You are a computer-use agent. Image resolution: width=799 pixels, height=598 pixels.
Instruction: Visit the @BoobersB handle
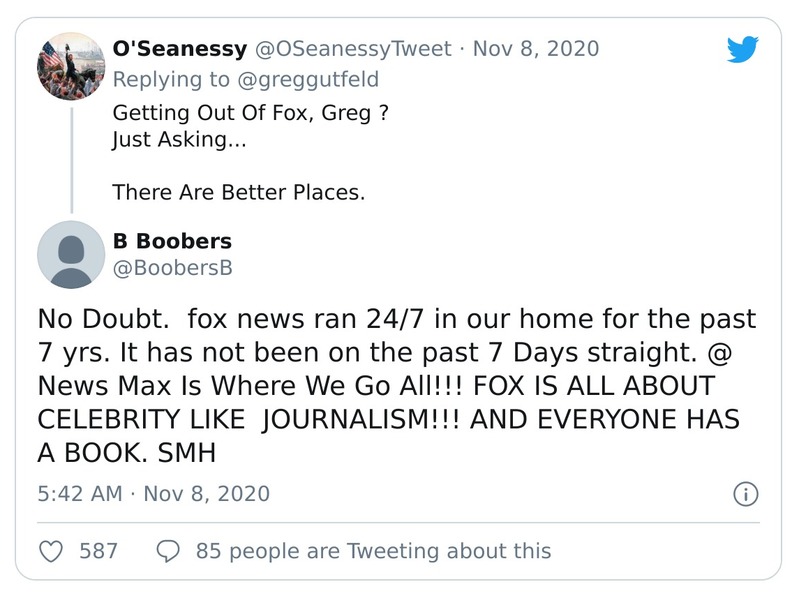click(x=171, y=268)
